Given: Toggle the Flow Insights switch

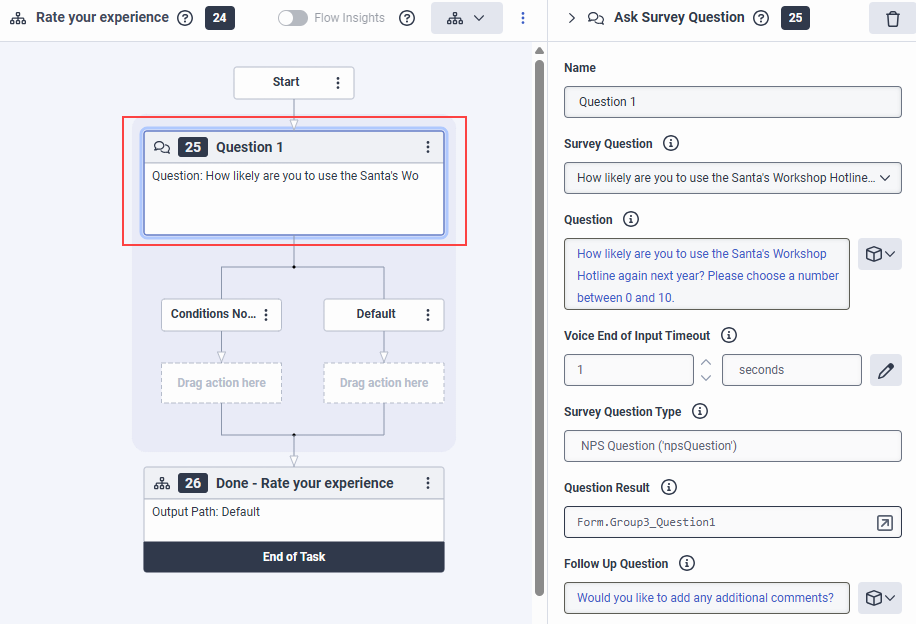Looking at the screenshot, I should coord(293,18).
